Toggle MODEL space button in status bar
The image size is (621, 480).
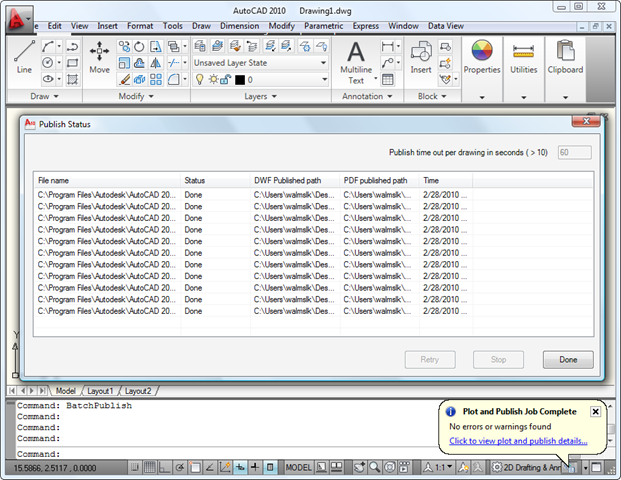pyautogui.click(x=299, y=467)
